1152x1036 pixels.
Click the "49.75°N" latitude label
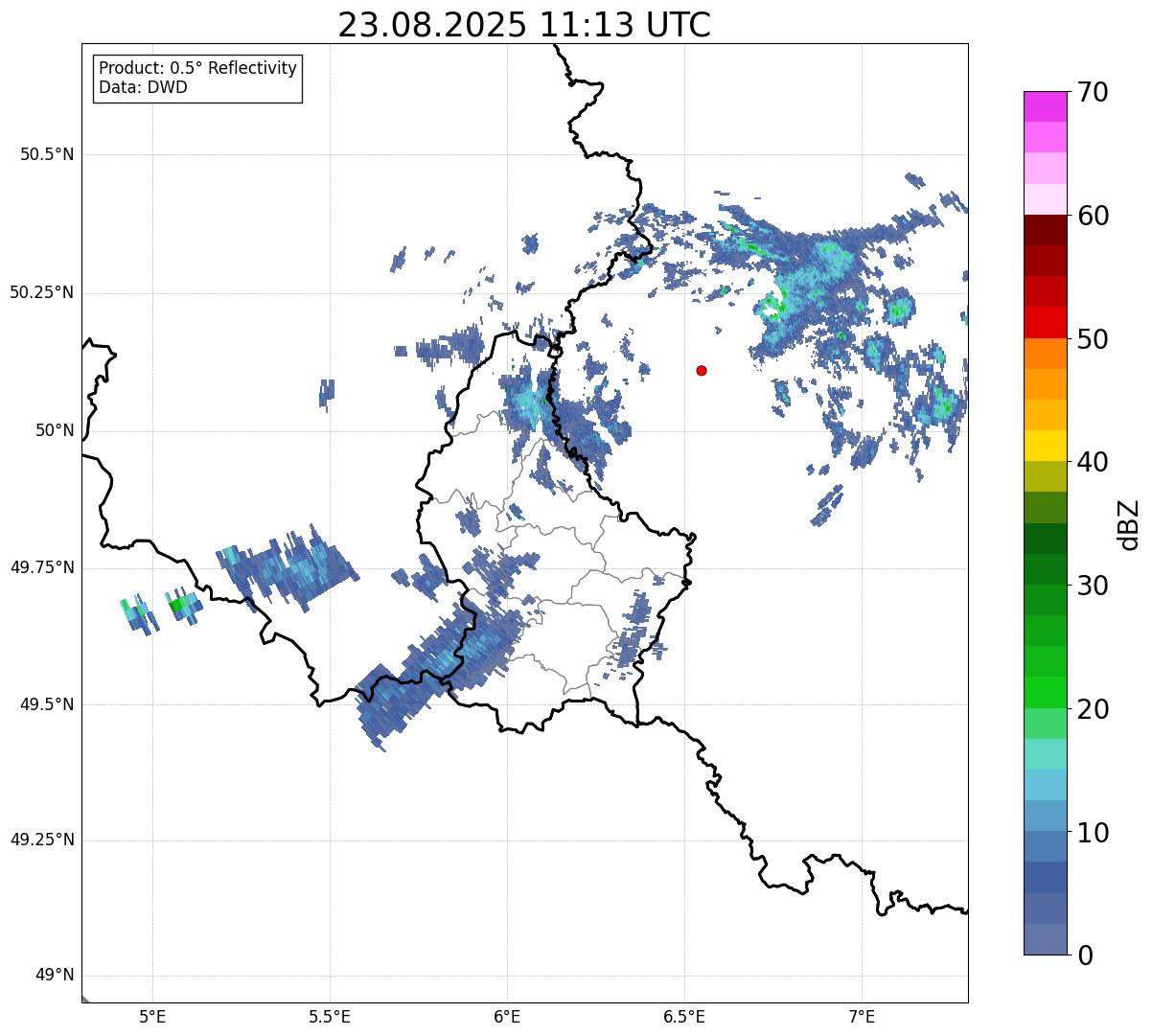[41, 567]
